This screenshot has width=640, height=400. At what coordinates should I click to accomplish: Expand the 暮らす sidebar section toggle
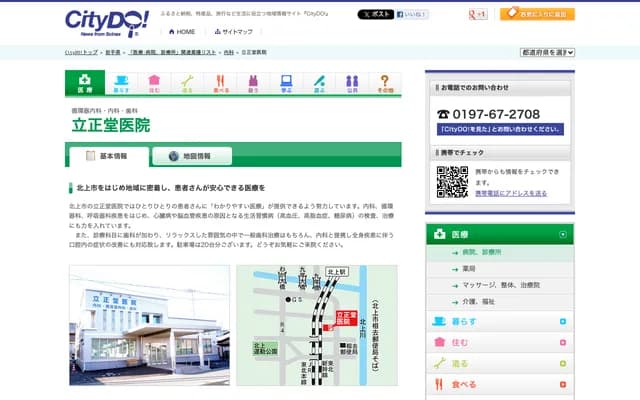click(x=563, y=322)
